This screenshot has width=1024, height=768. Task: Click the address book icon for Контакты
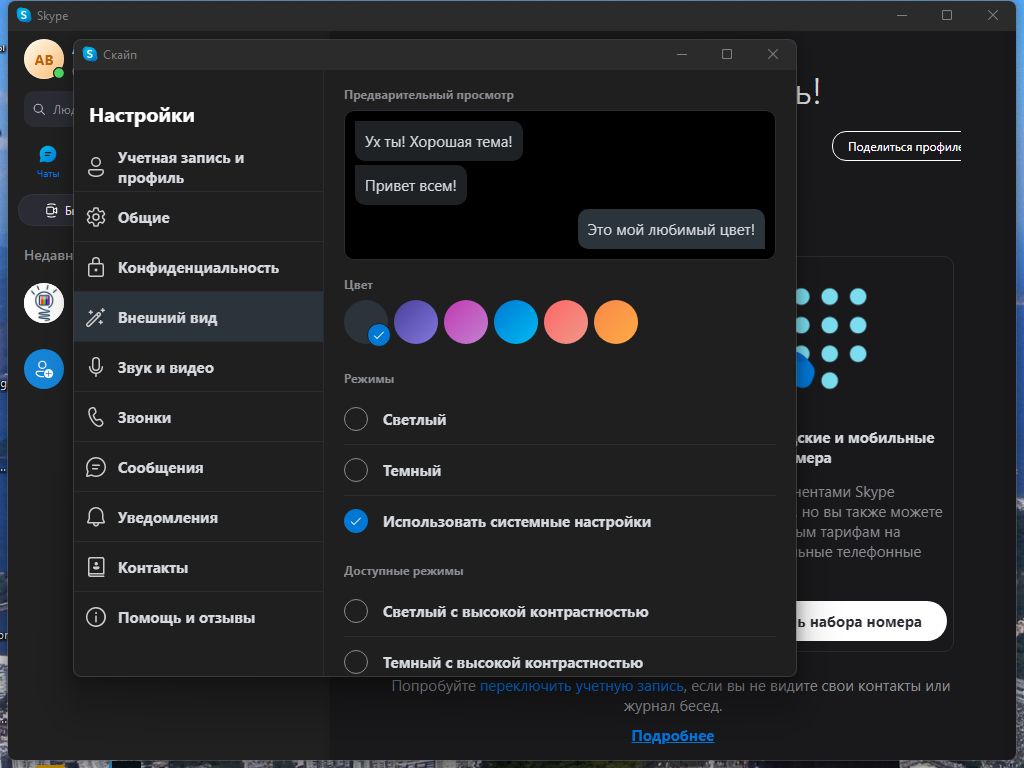point(96,568)
